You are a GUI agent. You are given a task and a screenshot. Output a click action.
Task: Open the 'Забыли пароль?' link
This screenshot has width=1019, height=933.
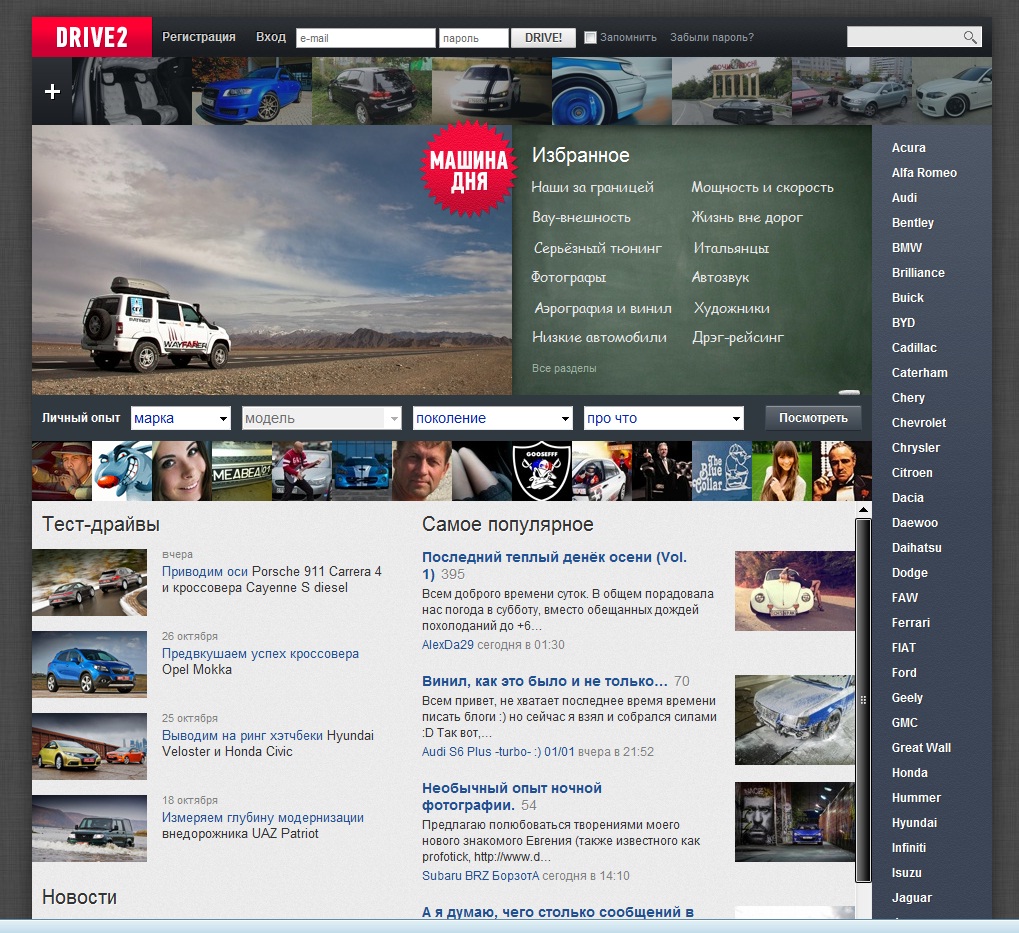[x=711, y=38]
